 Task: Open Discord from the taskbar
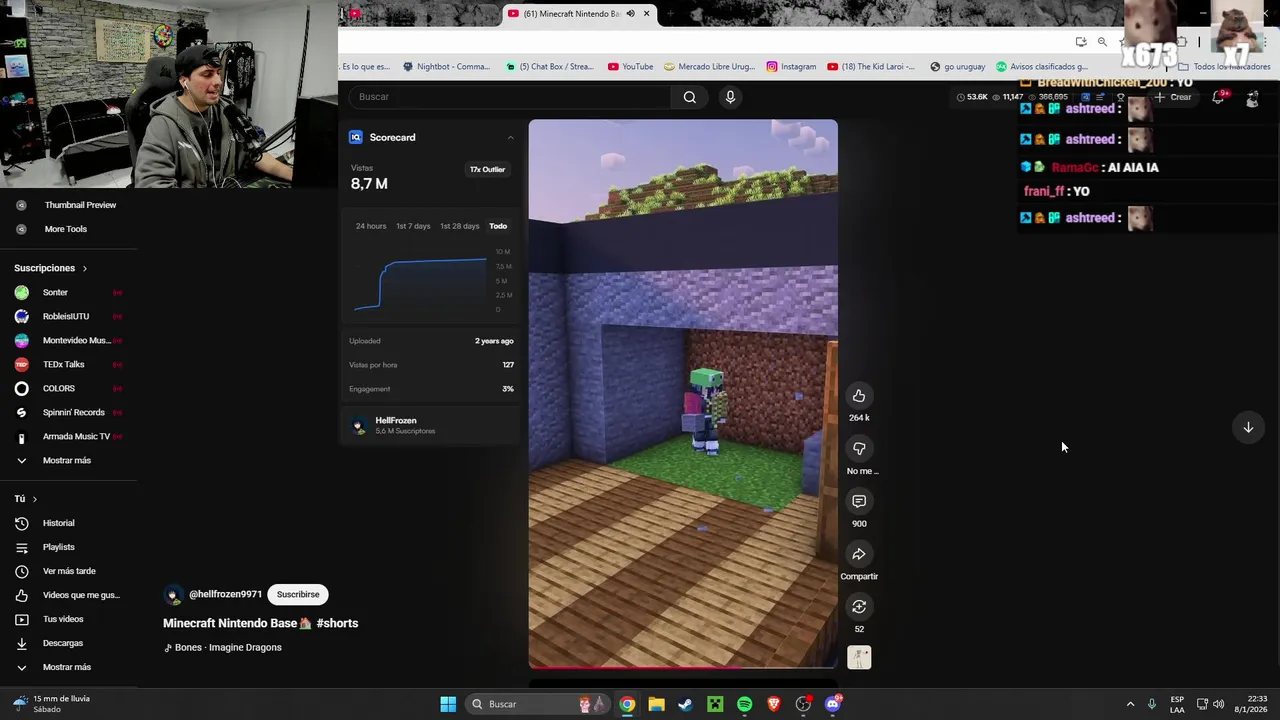[x=833, y=704]
